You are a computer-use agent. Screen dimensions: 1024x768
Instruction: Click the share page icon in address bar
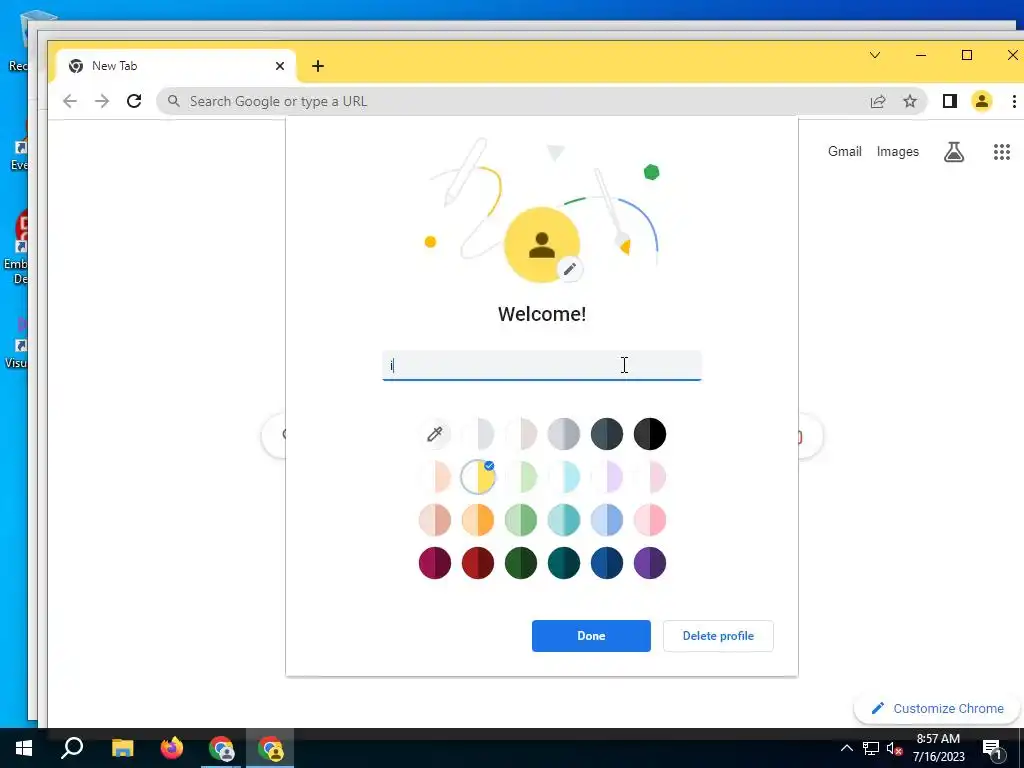[878, 101]
